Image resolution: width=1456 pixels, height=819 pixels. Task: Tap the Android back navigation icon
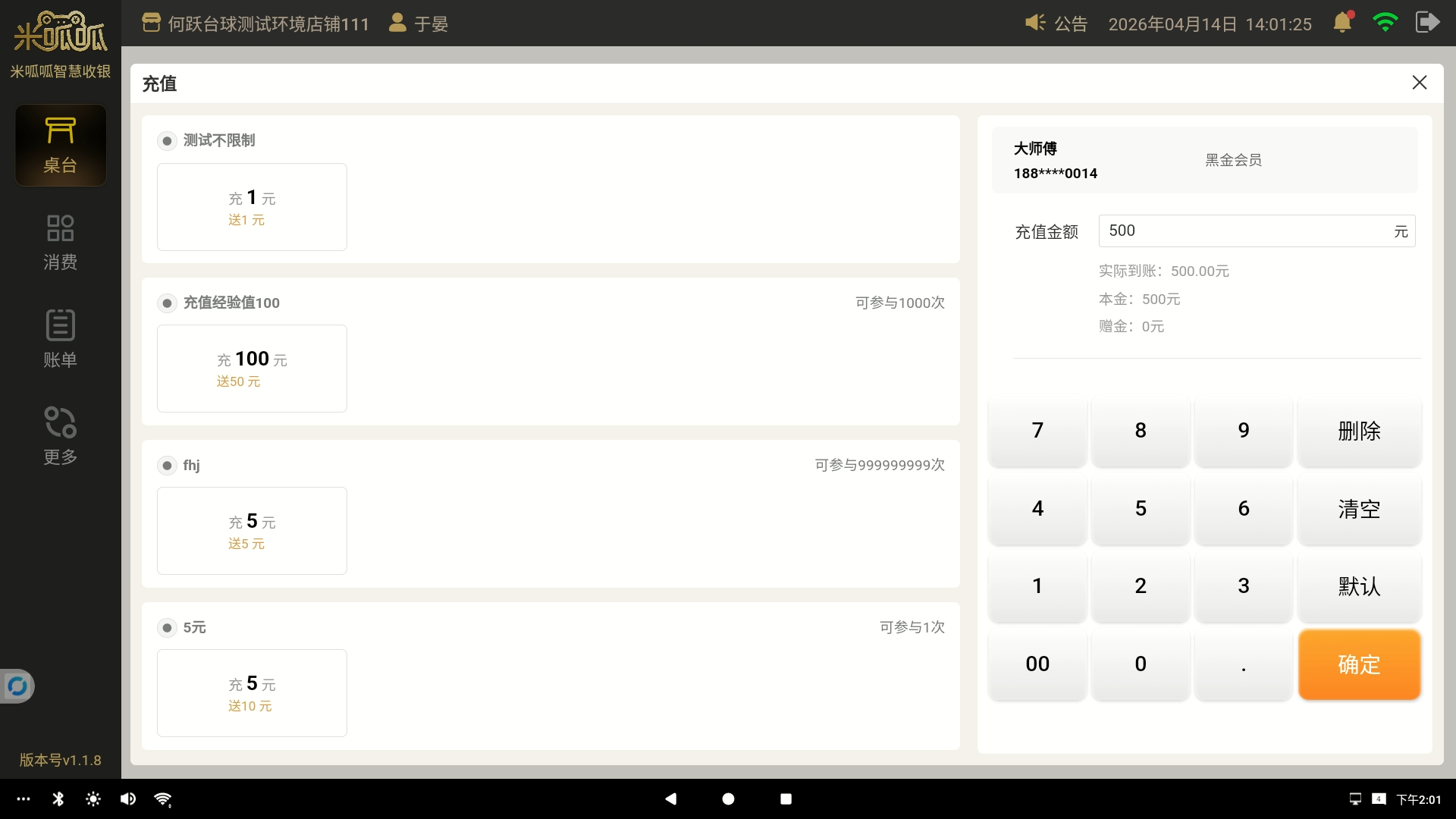click(x=670, y=799)
